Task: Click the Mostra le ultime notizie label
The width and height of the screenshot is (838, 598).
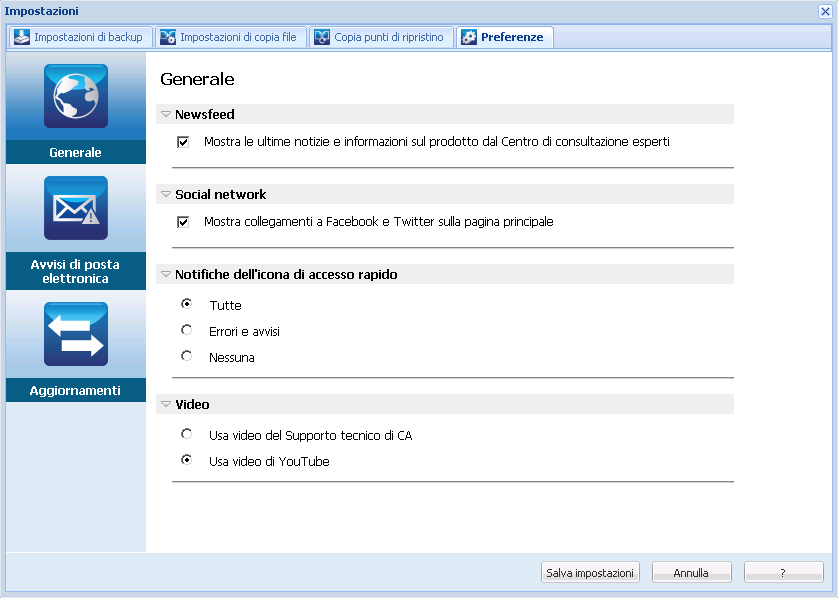Action: click(437, 142)
